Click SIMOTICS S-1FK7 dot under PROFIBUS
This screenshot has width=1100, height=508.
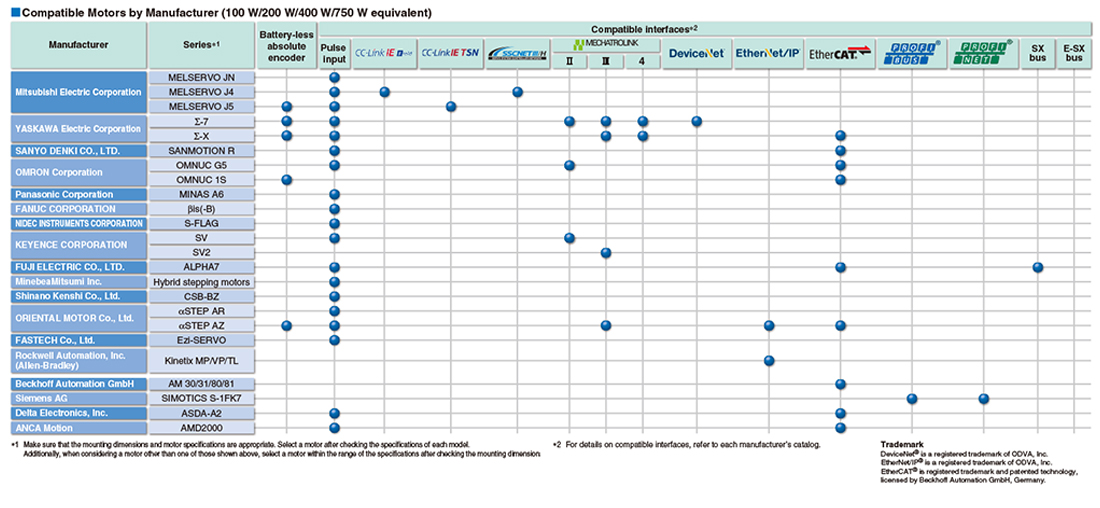click(912, 399)
